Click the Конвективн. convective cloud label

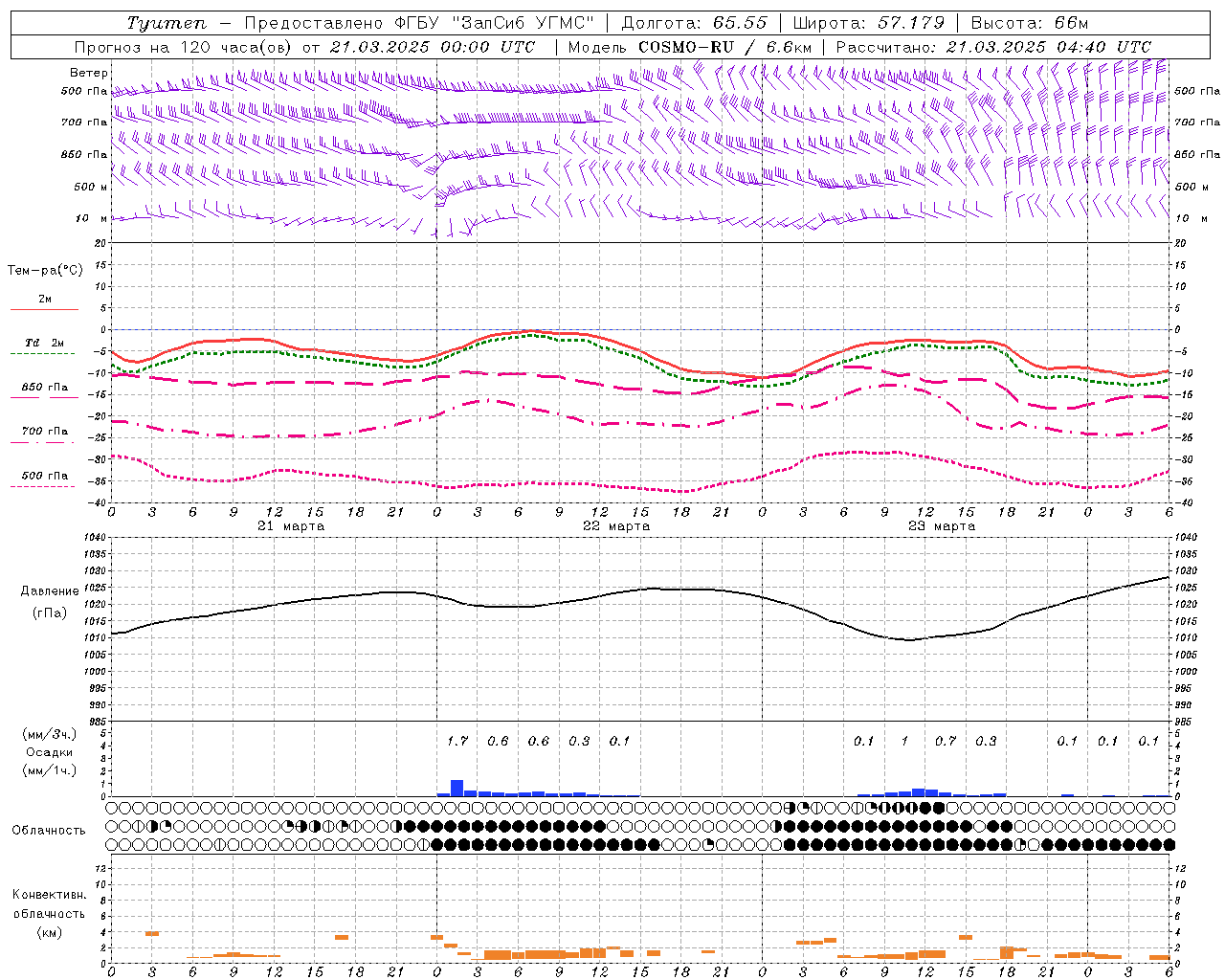pos(49,896)
